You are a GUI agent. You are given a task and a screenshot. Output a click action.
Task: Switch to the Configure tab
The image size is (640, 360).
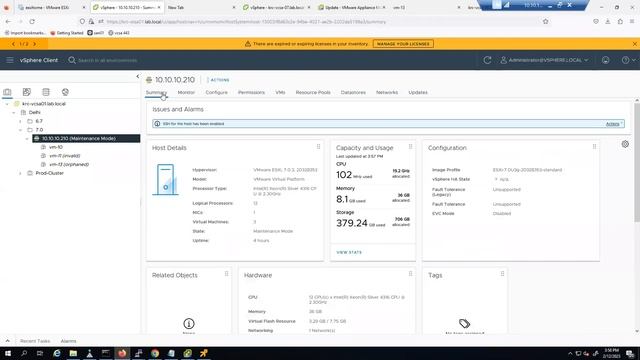pyautogui.click(x=216, y=93)
